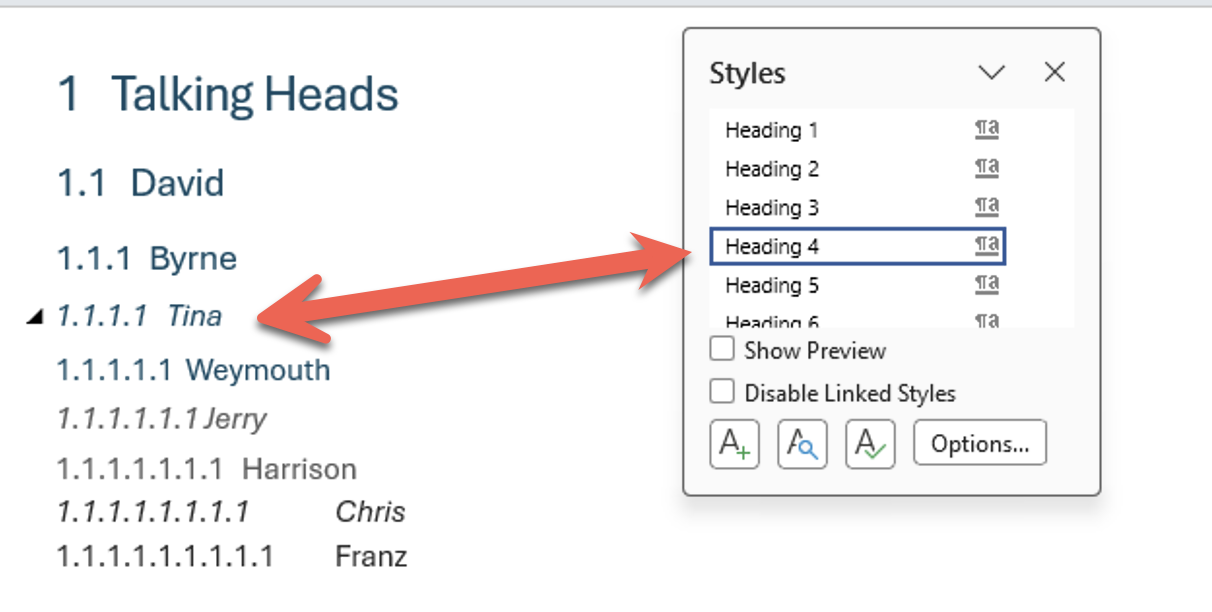Image resolution: width=1212 pixels, height=612 pixels.
Task: Click the linked style icon beside Heading 5
Action: [987, 285]
